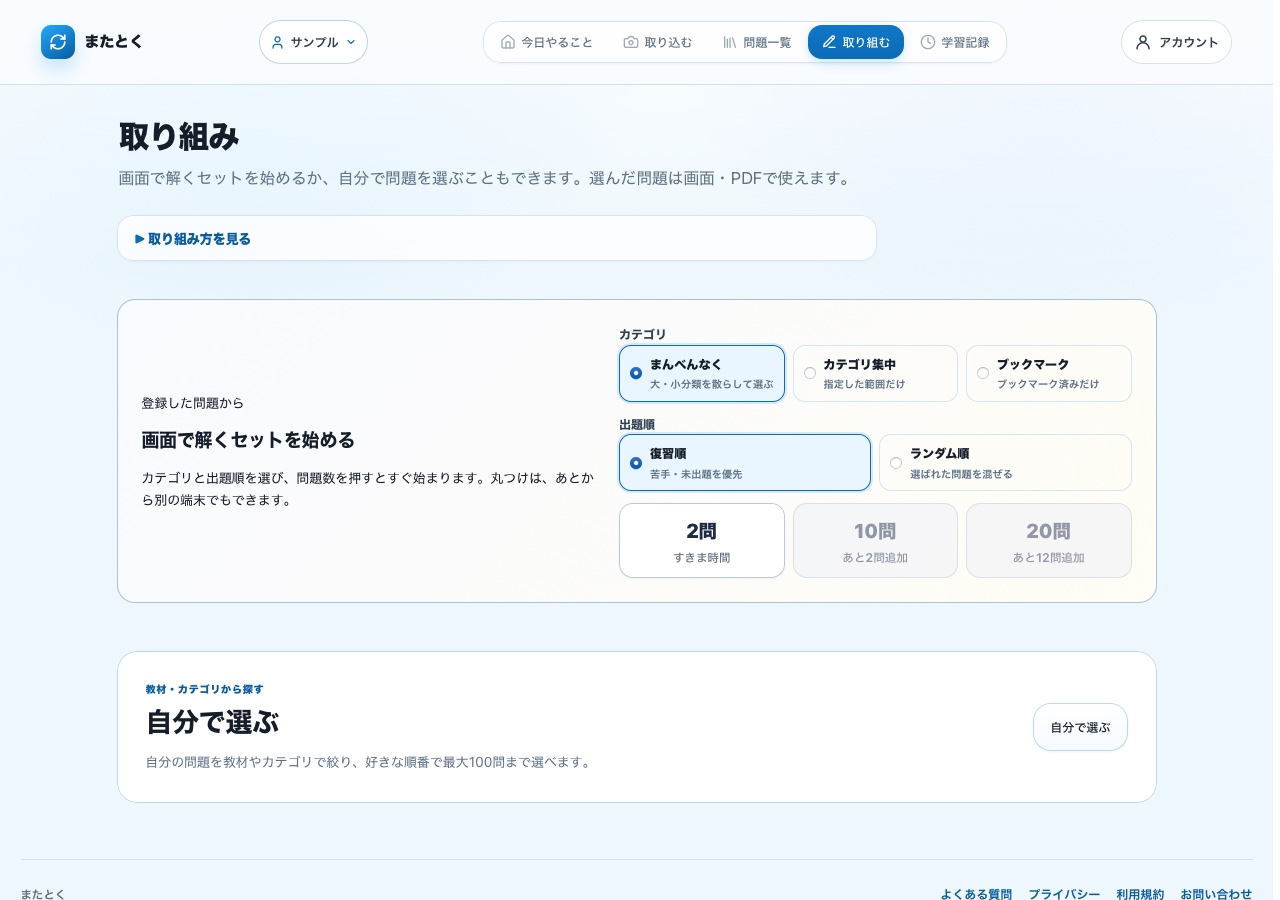Open 利用規約 footer link

click(1140, 894)
